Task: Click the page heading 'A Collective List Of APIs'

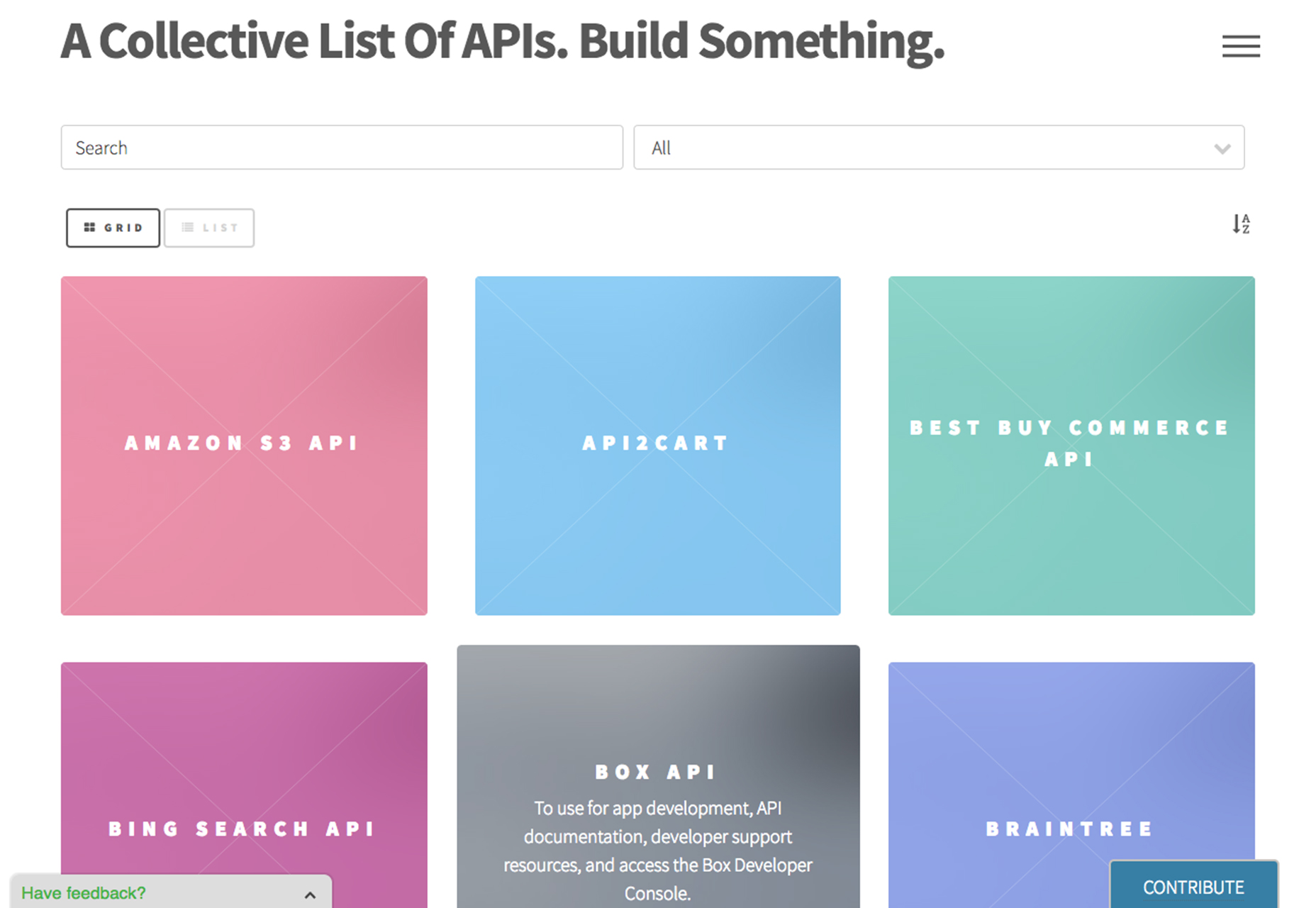Action: tap(314, 41)
